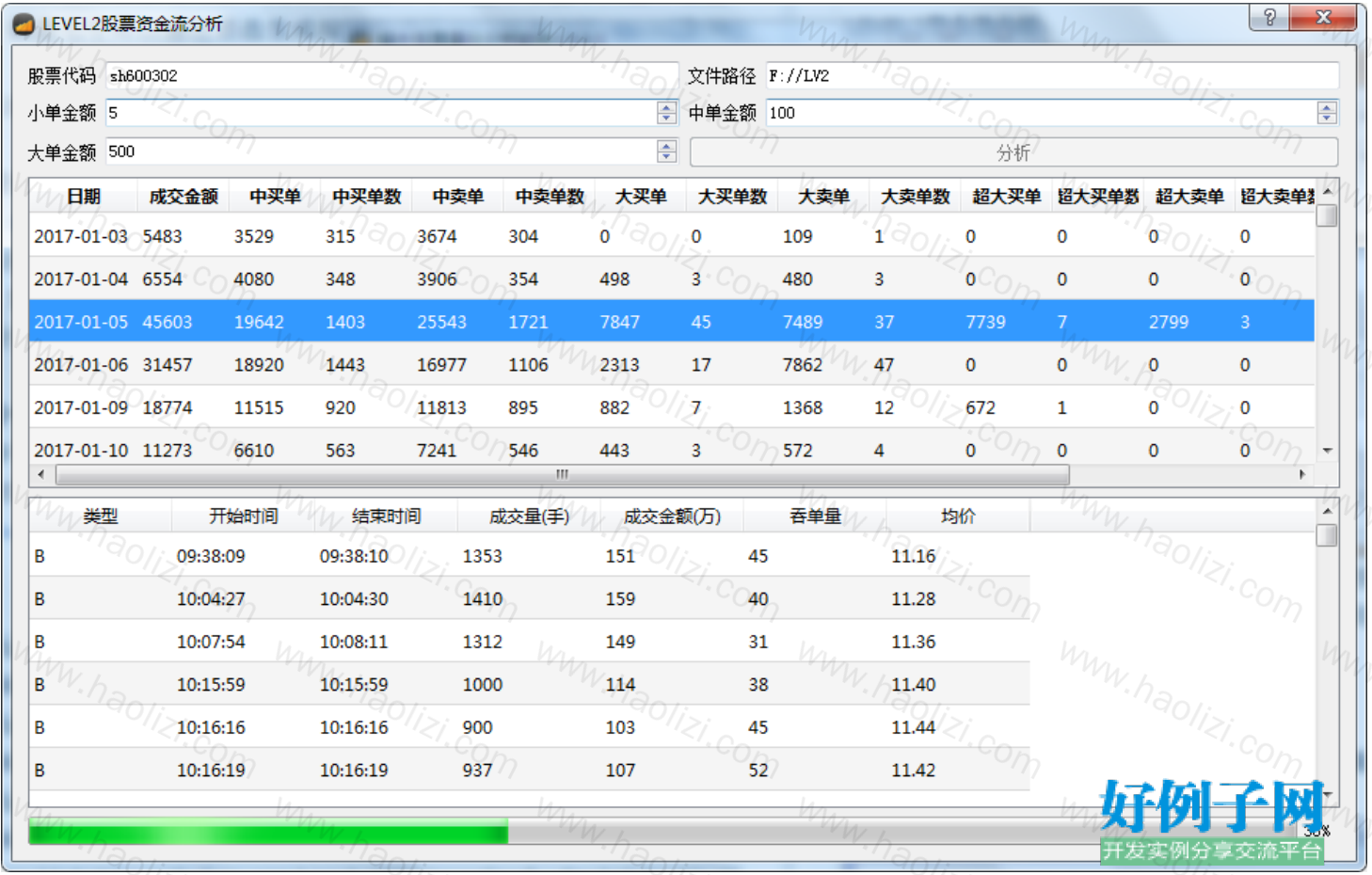Screen dimensions: 1372x875
Task: Click the 大卖单 column header
Action: (x=823, y=197)
